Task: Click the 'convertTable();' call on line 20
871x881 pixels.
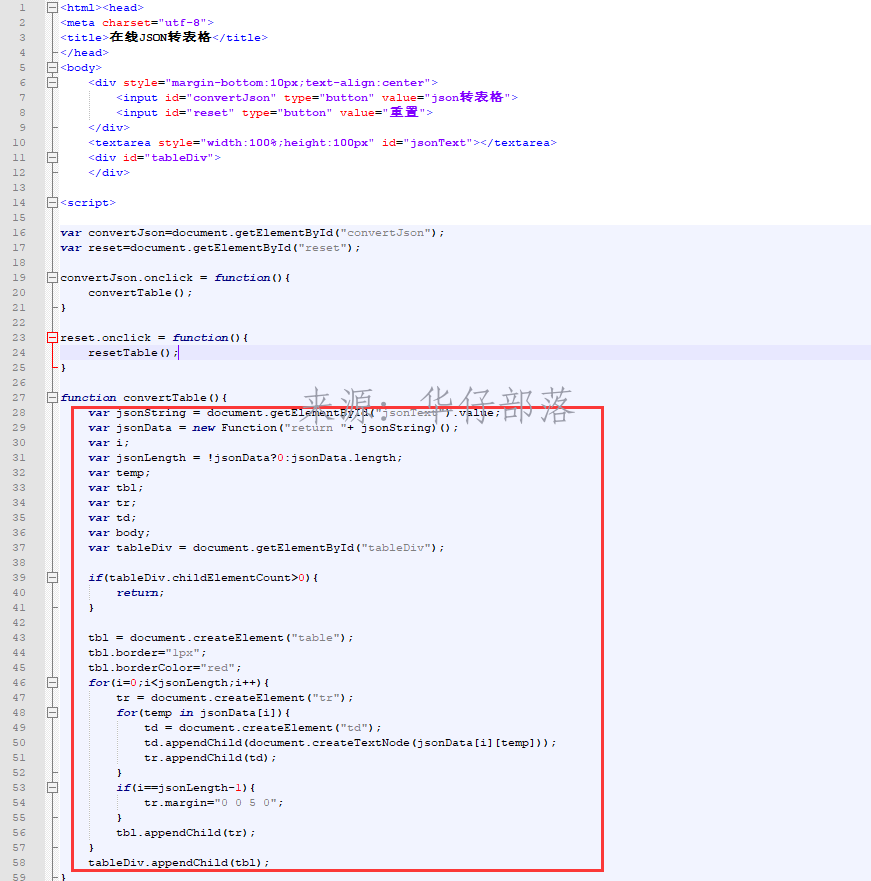Action: coord(140,293)
